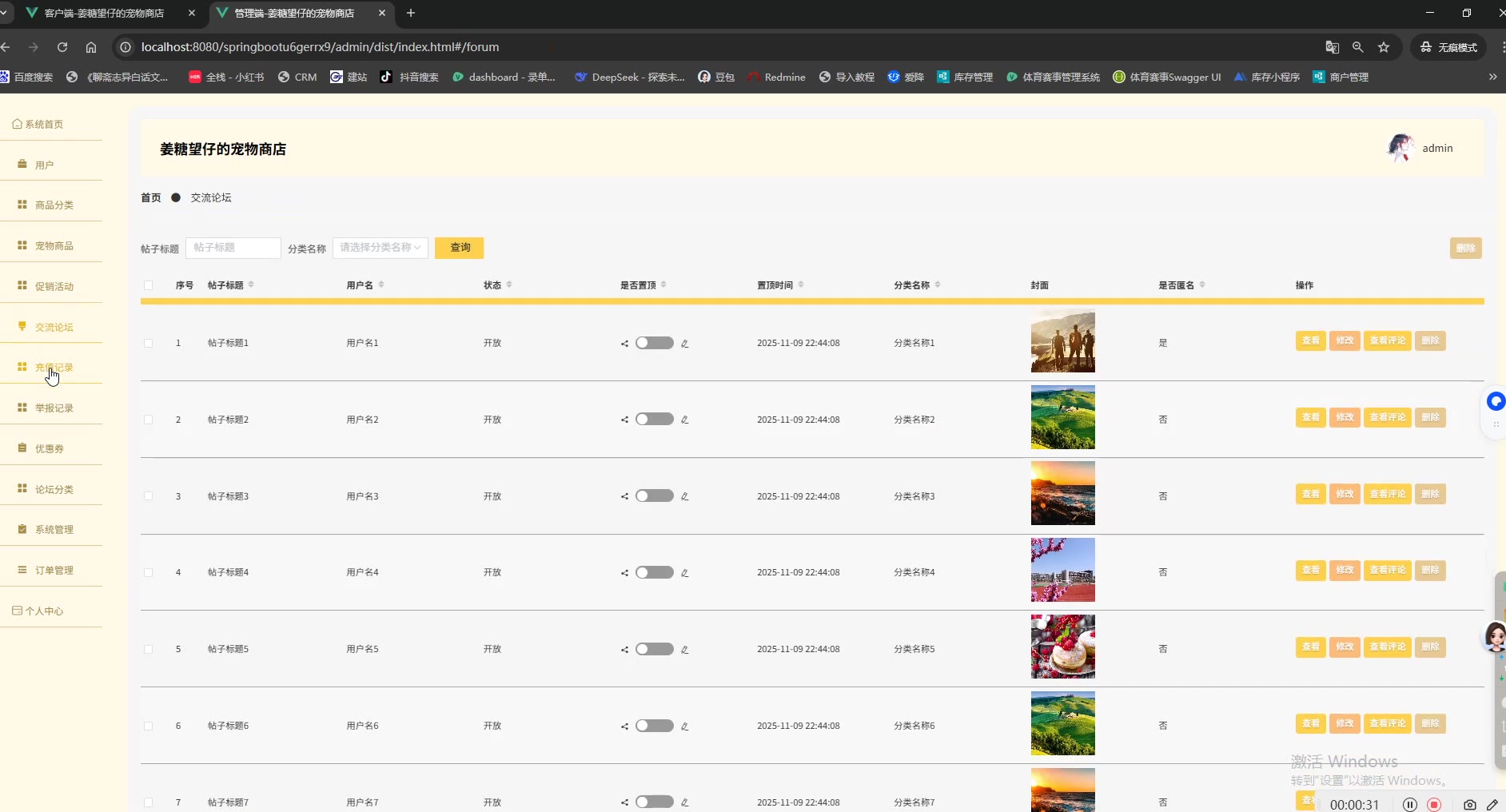Reload the page with refresh icon

click(x=62, y=47)
